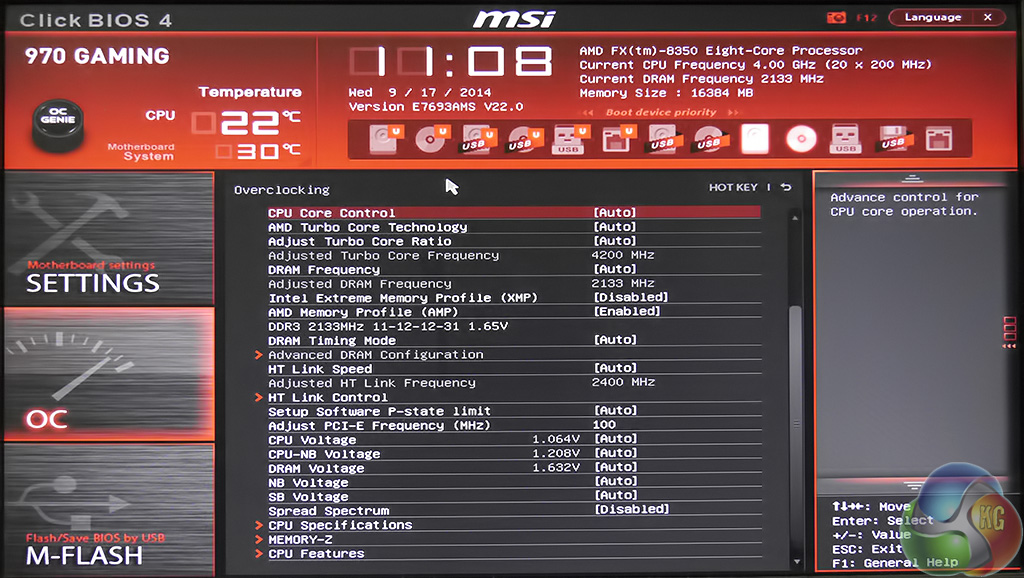This screenshot has height=578, width=1024.
Task: Click the Adjusted HT Link Frequency 2400 MHz
Action: point(623,382)
